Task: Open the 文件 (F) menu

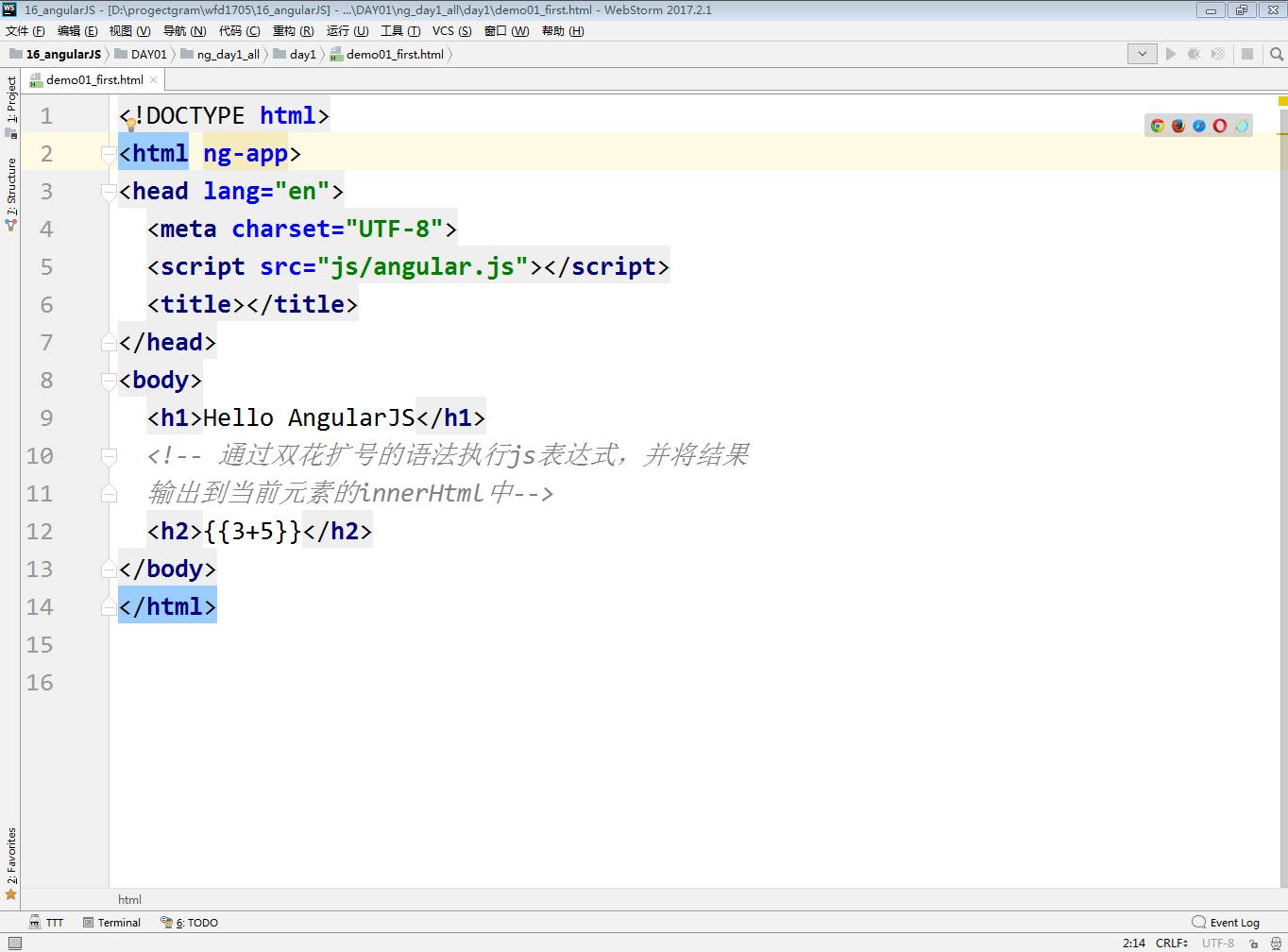Action: pos(25,31)
